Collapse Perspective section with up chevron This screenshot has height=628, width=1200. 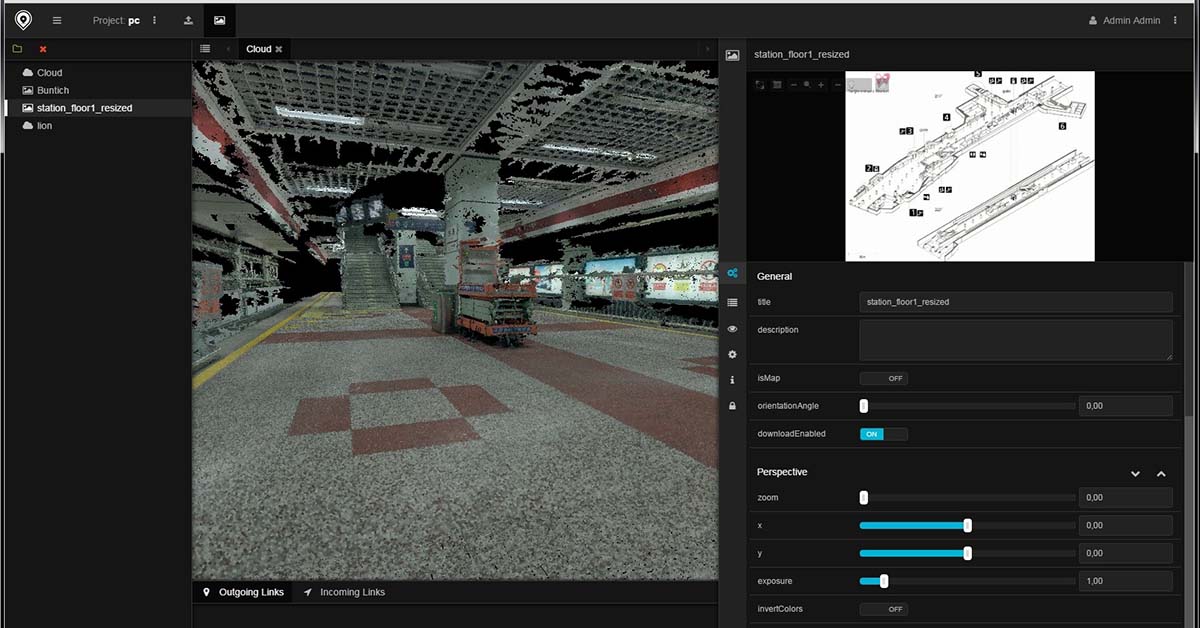coord(1161,473)
